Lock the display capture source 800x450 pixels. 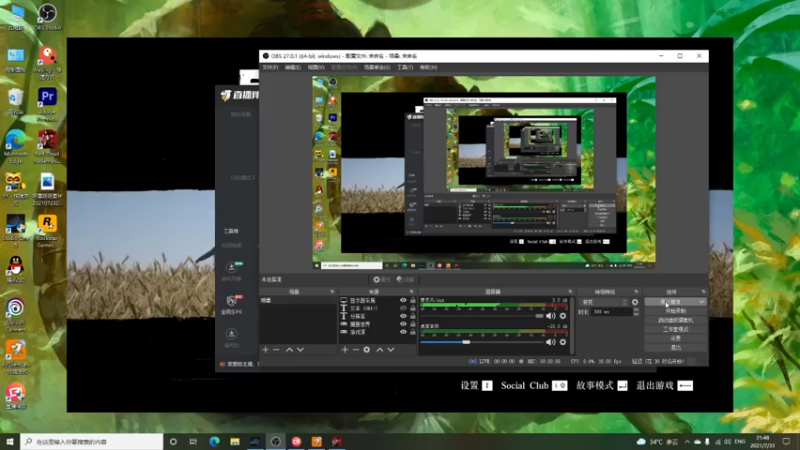pyautogui.click(x=413, y=301)
